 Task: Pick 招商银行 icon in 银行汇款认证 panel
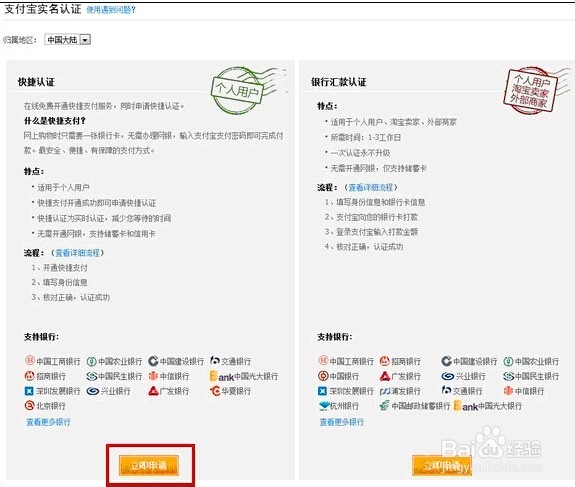(384, 361)
